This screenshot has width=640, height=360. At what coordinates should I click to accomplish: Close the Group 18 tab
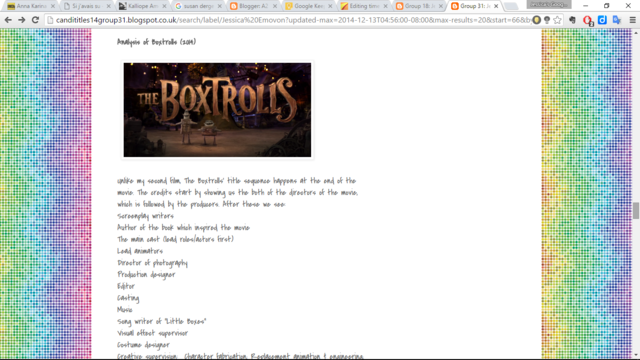[x=441, y=6]
